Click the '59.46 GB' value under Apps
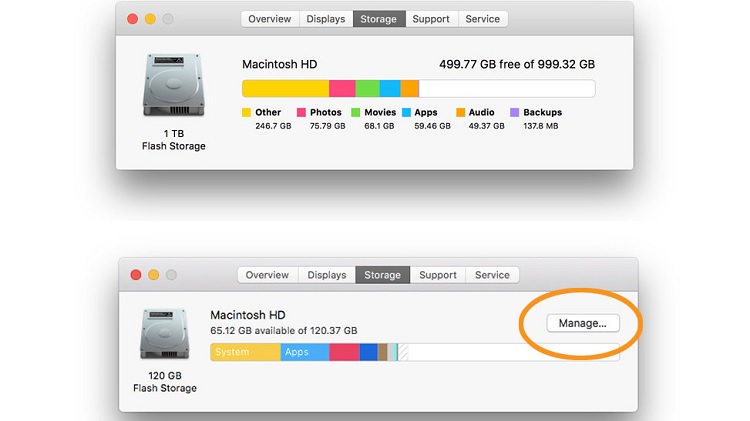The width and height of the screenshot is (750, 421). point(432,126)
